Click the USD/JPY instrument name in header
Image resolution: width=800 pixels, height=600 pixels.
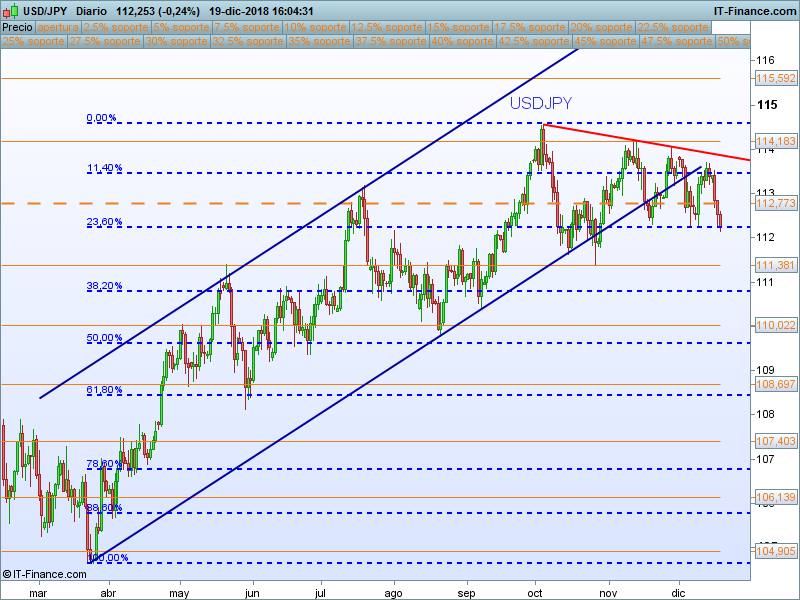coord(45,11)
